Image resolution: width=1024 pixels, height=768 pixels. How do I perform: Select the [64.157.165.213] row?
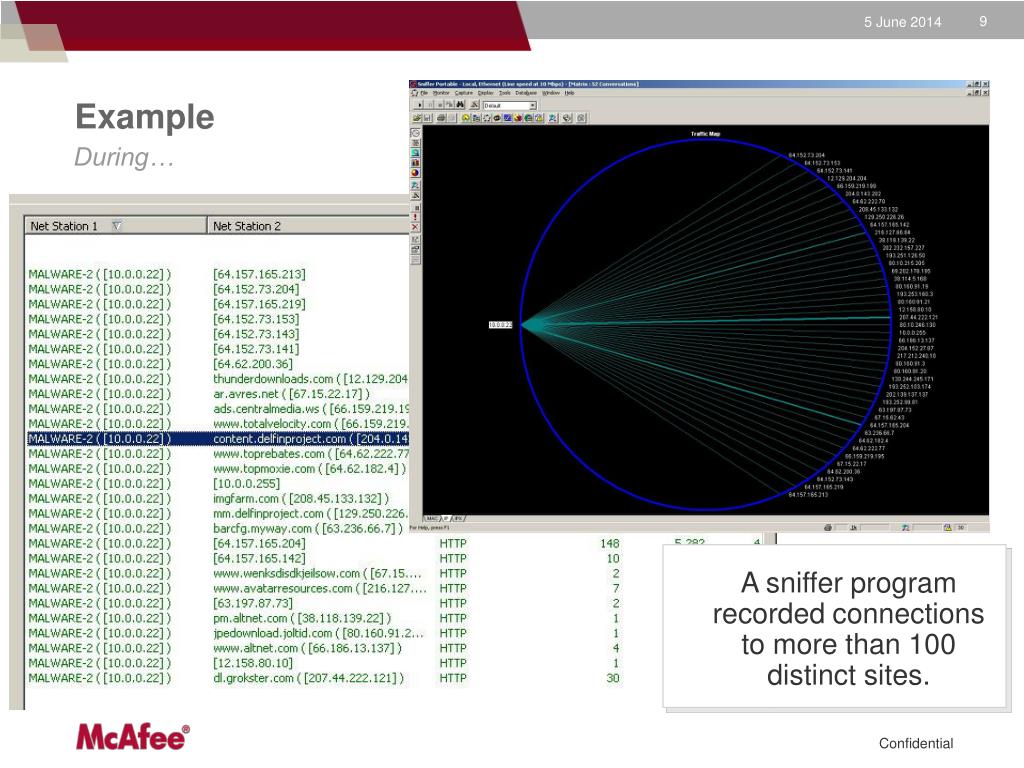click(218, 274)
